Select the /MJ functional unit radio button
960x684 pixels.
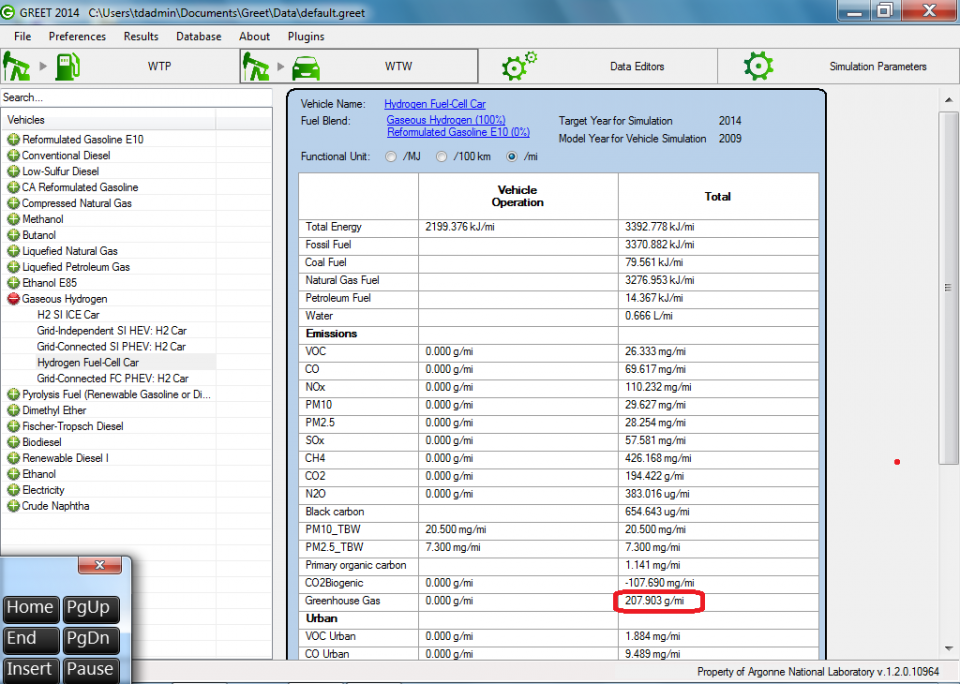point(391,157)
